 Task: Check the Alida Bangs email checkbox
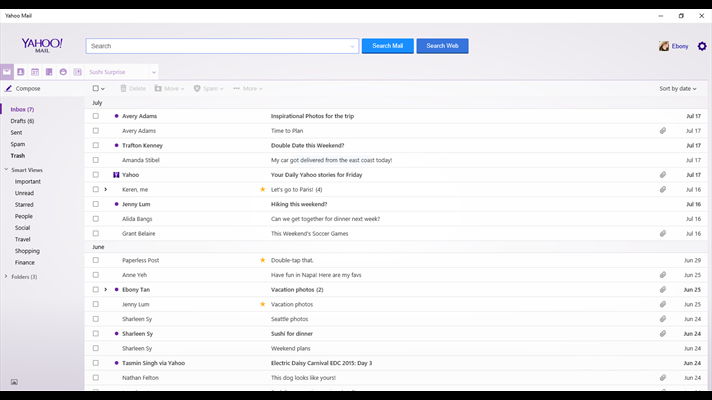coord(95,219)
